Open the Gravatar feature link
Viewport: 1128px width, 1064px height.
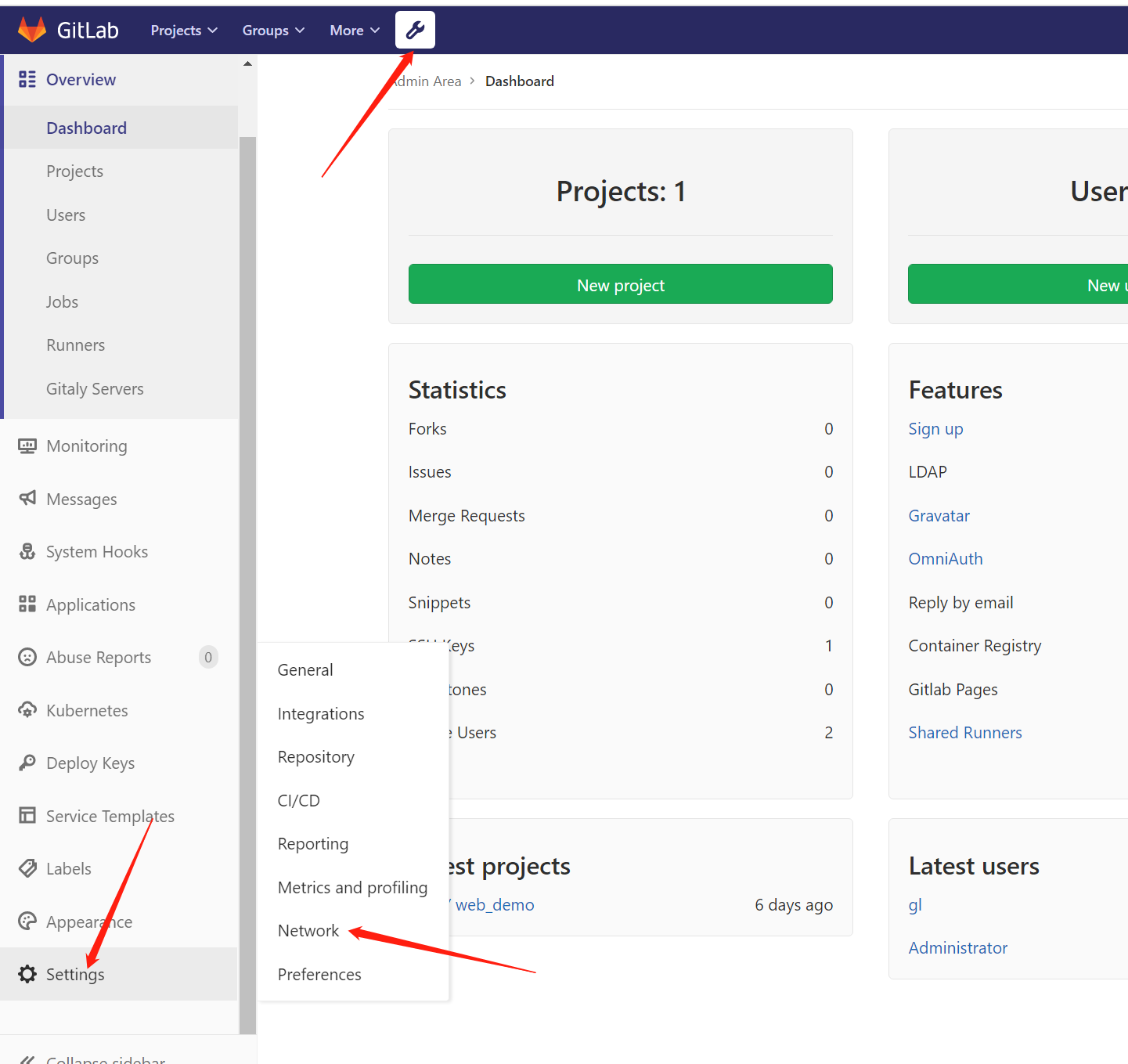(x=939, y=515)
